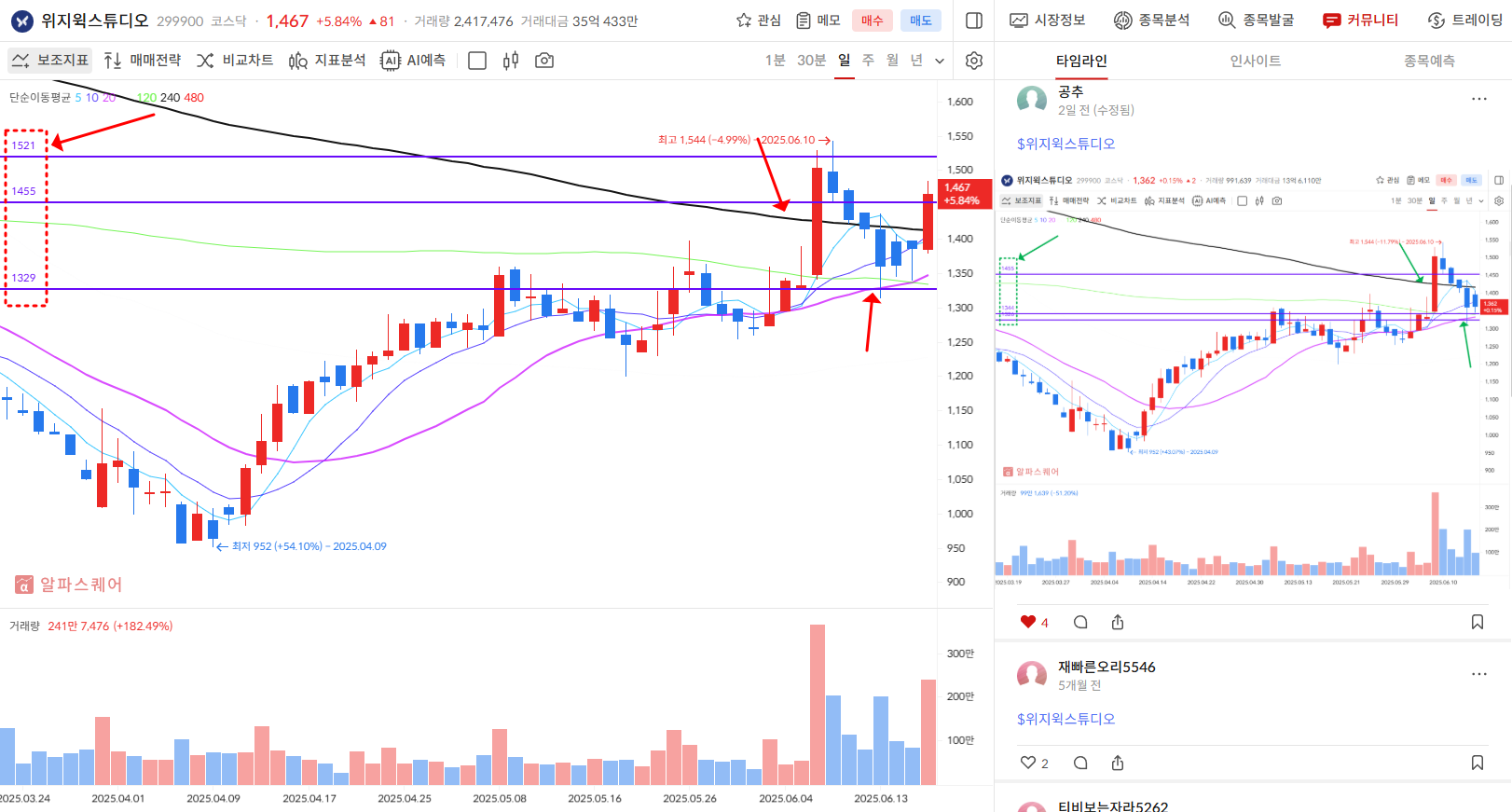Switch to 인사이트 tab
This screenshot has width=1512, height=812.
click(x=1256, y=62)
